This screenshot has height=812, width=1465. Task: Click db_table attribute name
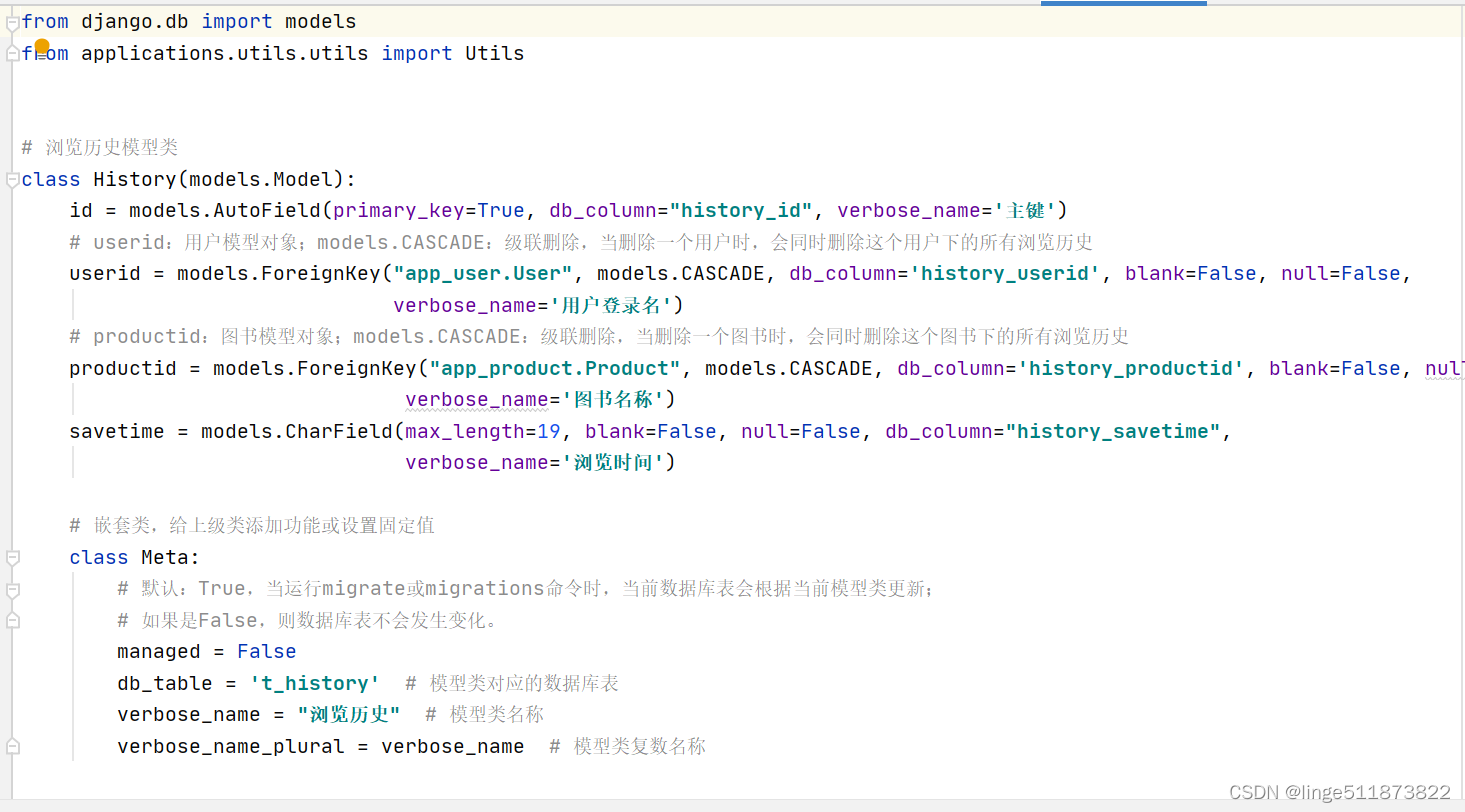pyautogui.click(x=165, y=683)
